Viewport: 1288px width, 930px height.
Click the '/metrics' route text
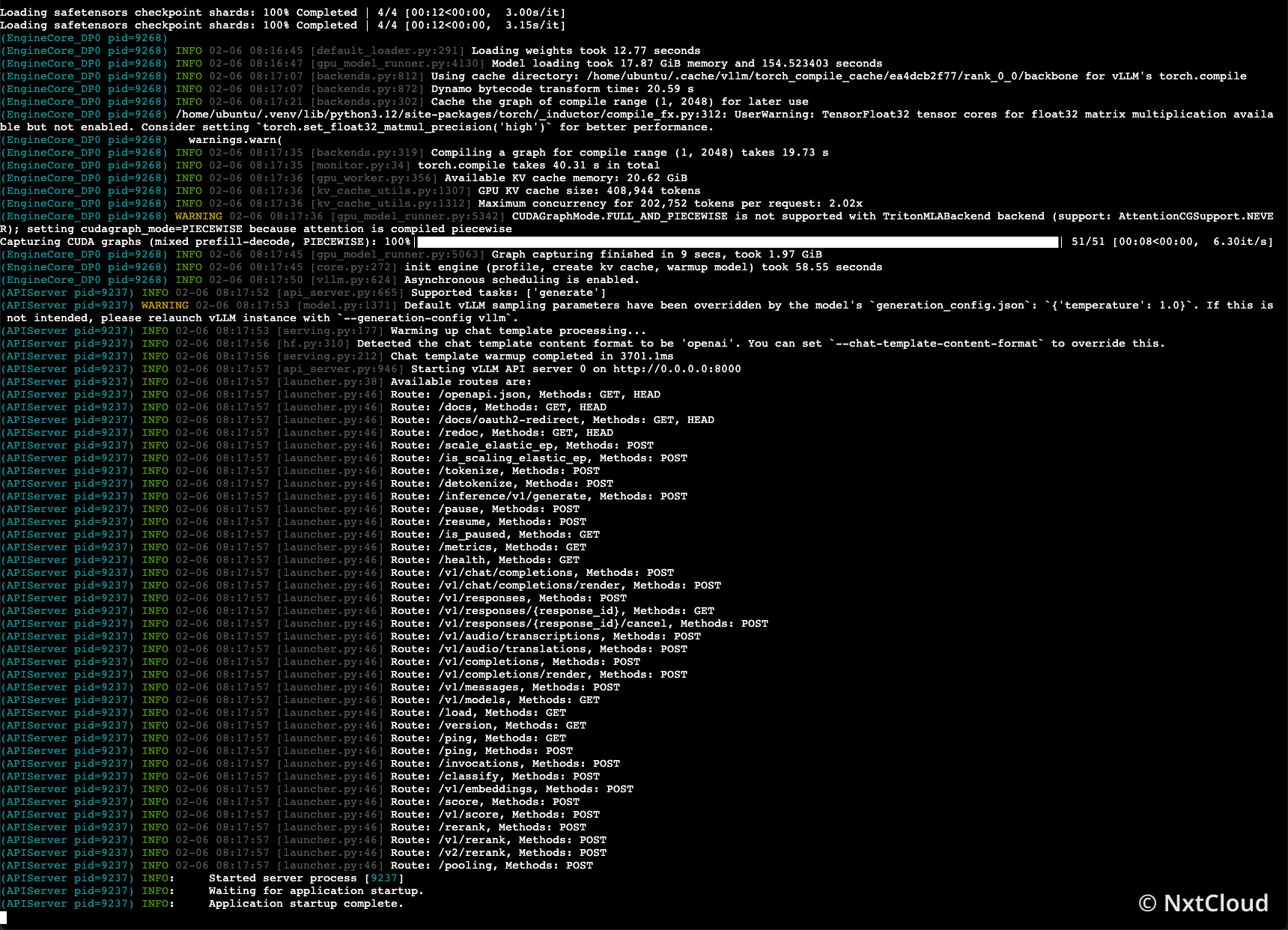point(465,547)
